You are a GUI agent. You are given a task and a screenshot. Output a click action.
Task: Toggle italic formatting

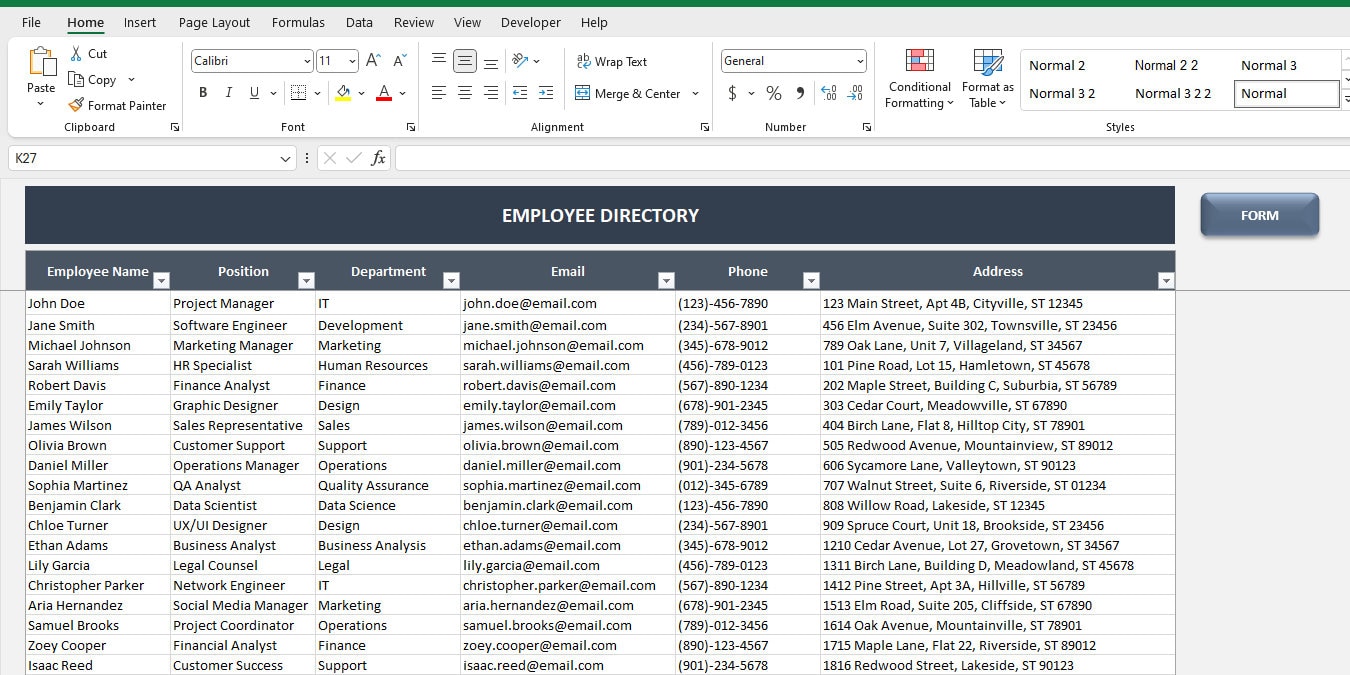coord(229,93)
